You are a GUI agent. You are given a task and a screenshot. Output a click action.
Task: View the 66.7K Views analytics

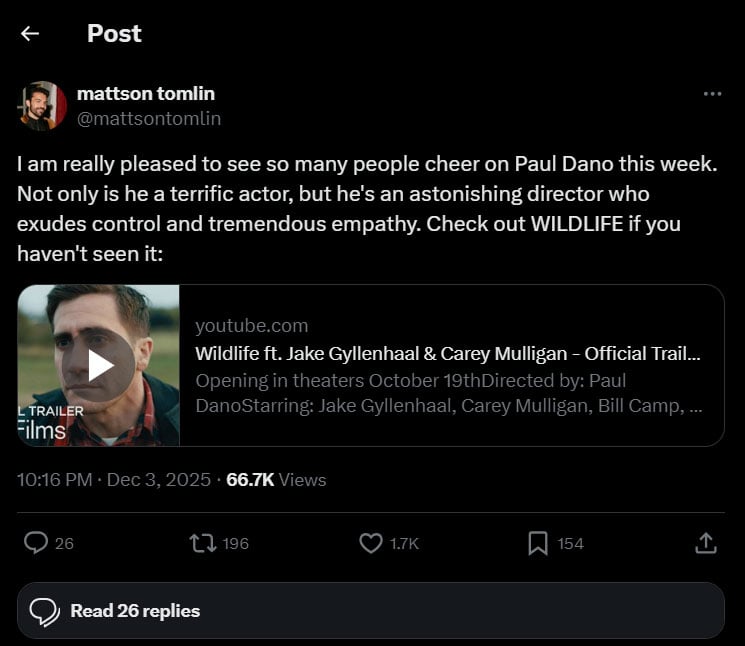coord(276,480)
